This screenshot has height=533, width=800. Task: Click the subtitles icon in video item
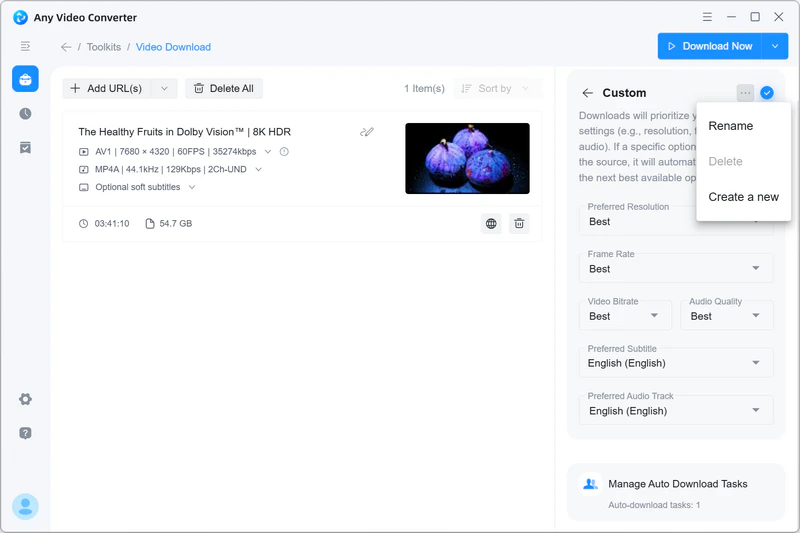coord(84,187)
